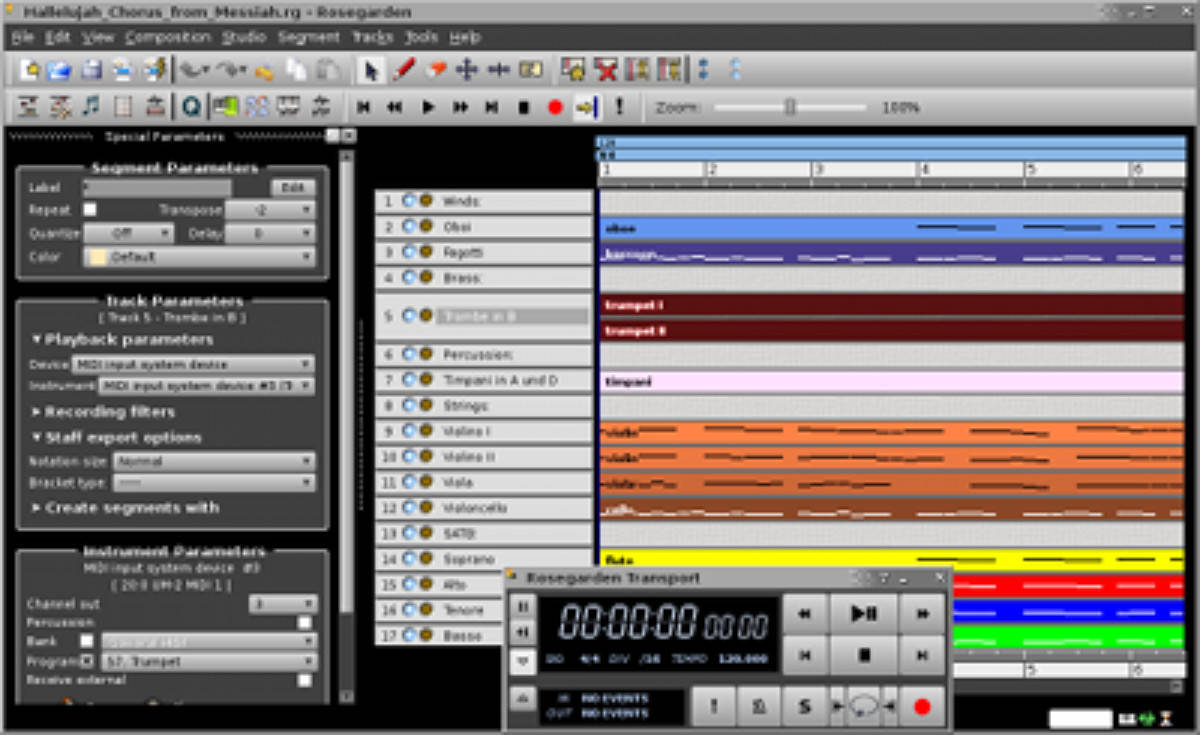
Task: Click the main toolbar fast forward button
Action: (x=460, y=106)
